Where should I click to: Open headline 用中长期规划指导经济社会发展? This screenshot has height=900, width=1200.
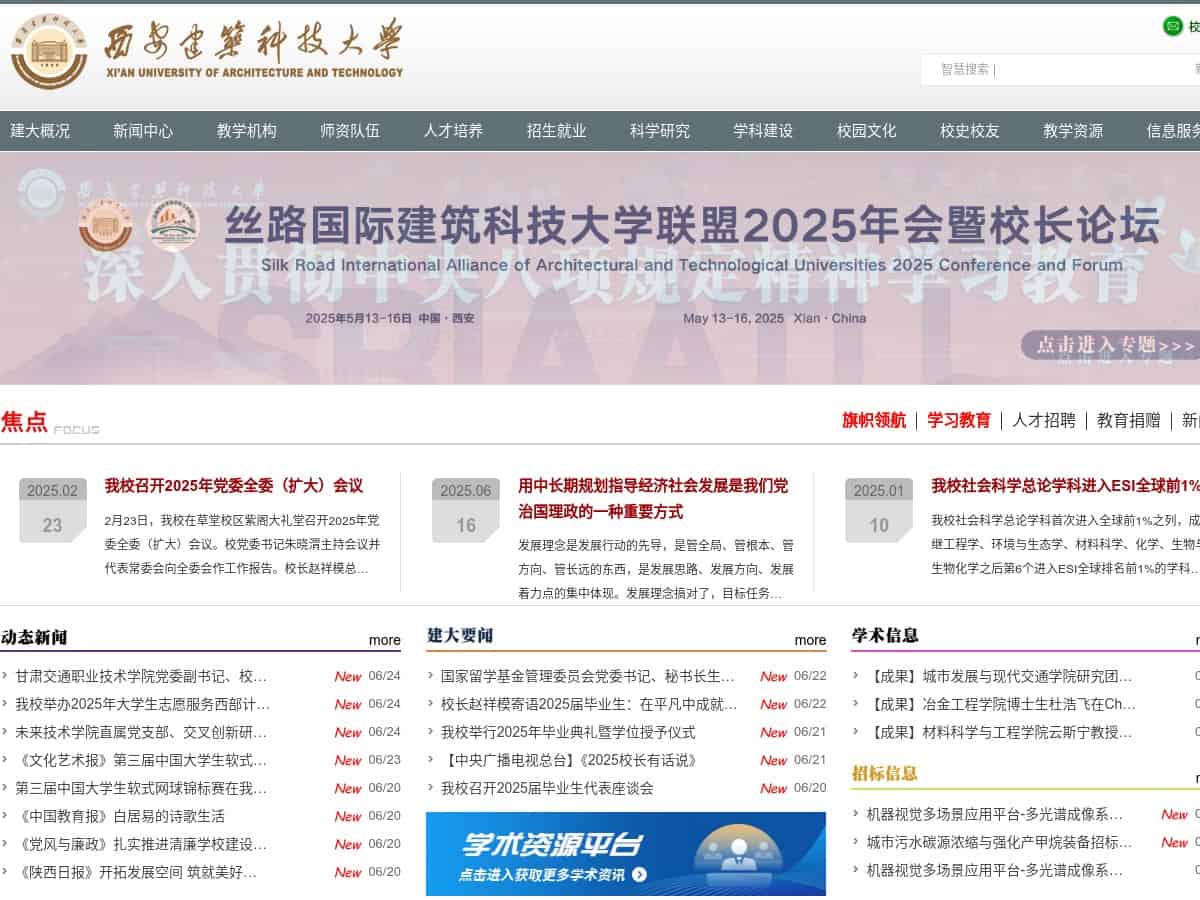(653, 498)
